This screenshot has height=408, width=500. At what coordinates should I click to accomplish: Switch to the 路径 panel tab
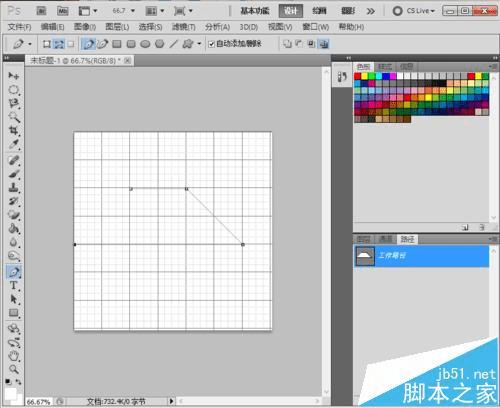[407, 239]
